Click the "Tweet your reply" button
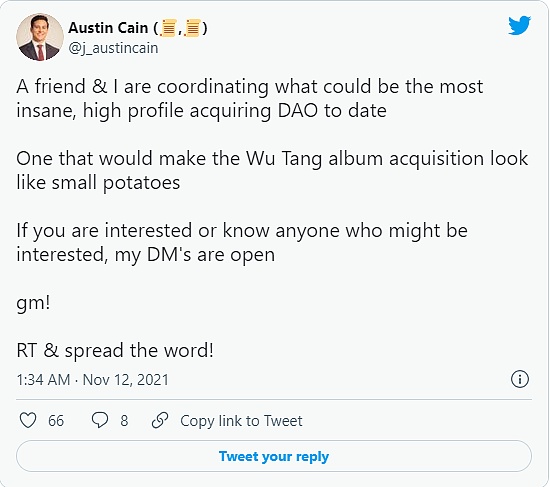This screenshot has height=487, width=550. [274, 456]
